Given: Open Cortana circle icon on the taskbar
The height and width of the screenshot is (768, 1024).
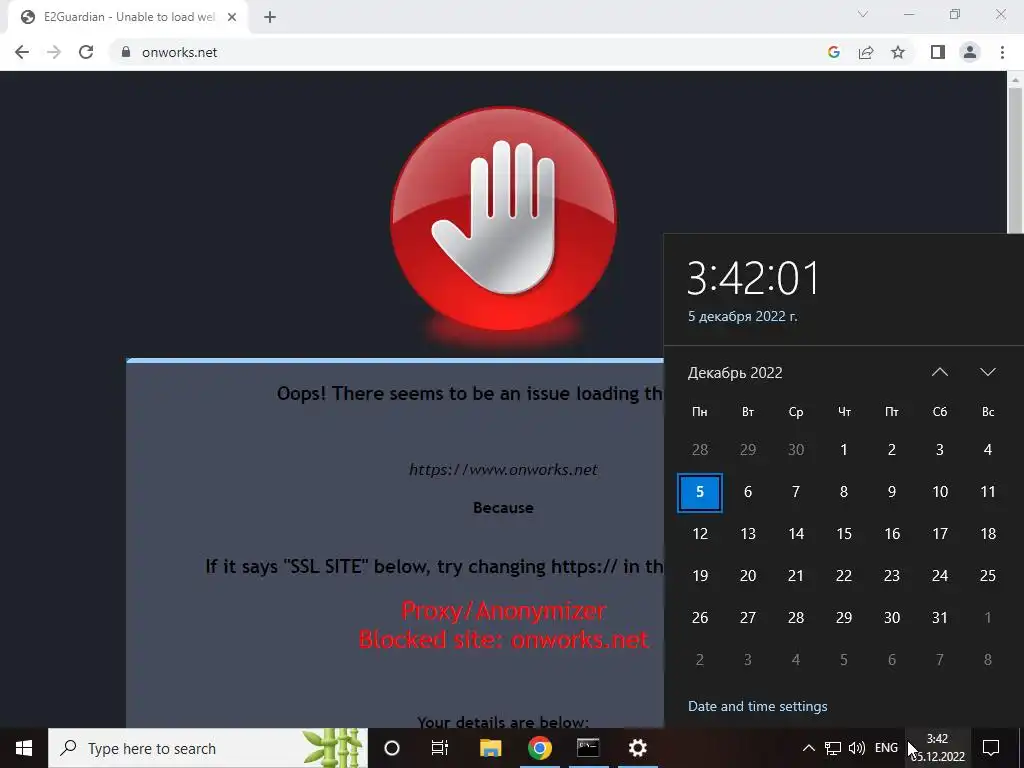Looking at the screenshot, I should (392, 748).
